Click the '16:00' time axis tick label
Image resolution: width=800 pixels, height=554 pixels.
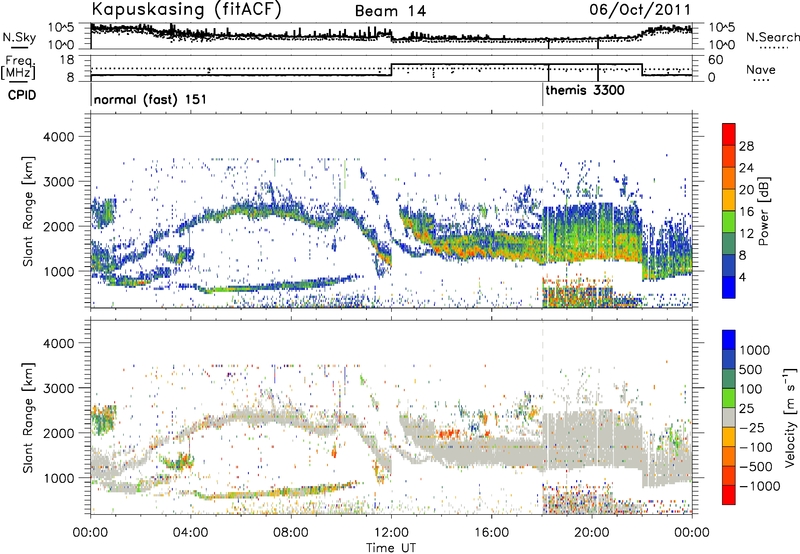pyautogui.click(x=491, y=533)
